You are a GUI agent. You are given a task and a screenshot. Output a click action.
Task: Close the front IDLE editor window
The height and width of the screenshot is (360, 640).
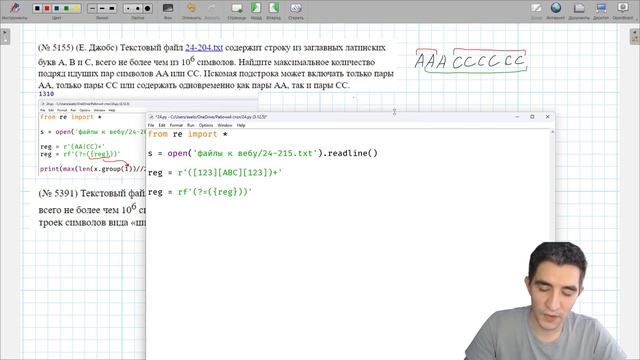click(x=547, y=117)
